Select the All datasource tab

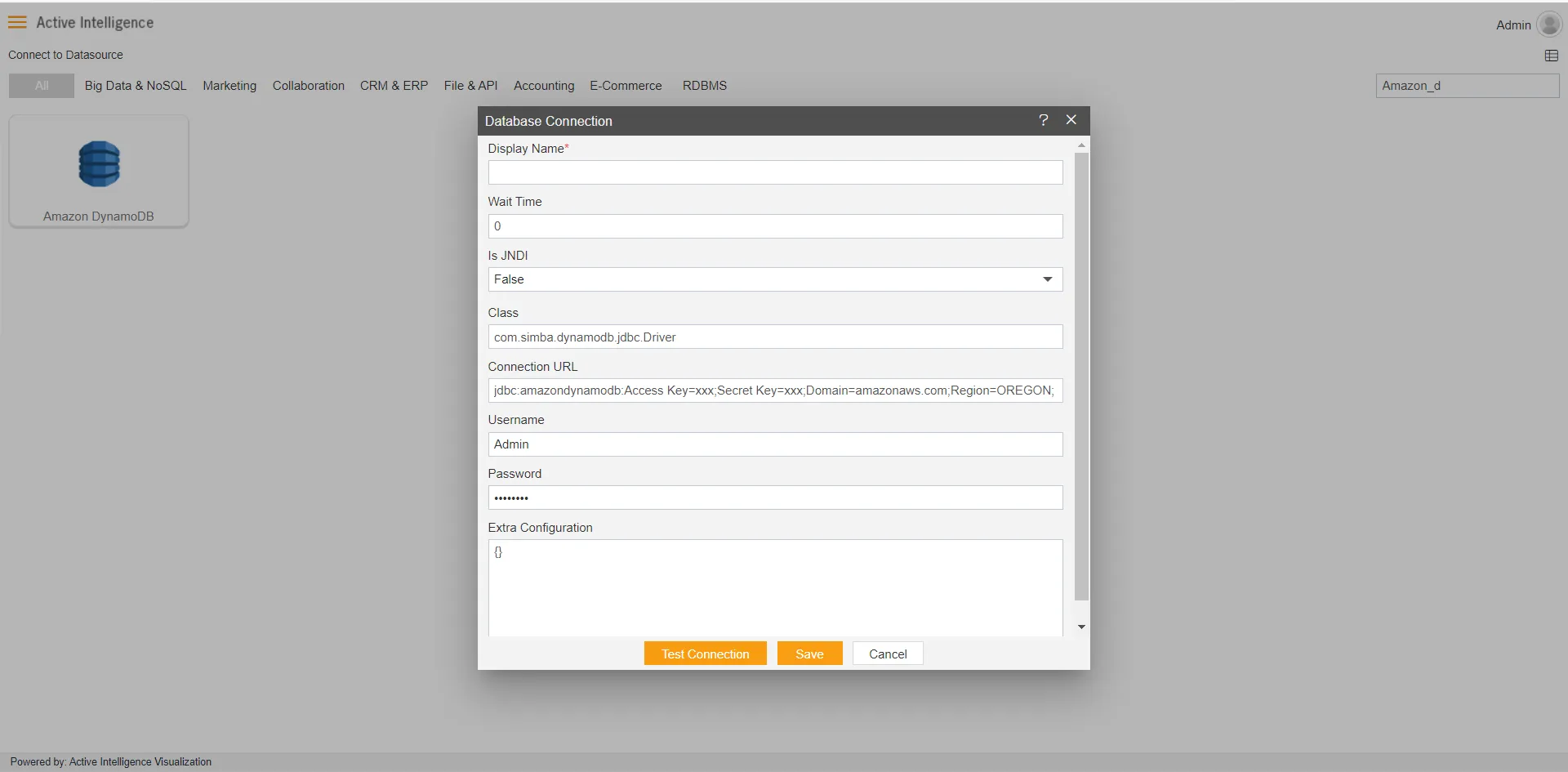click(x=42, y=86)
